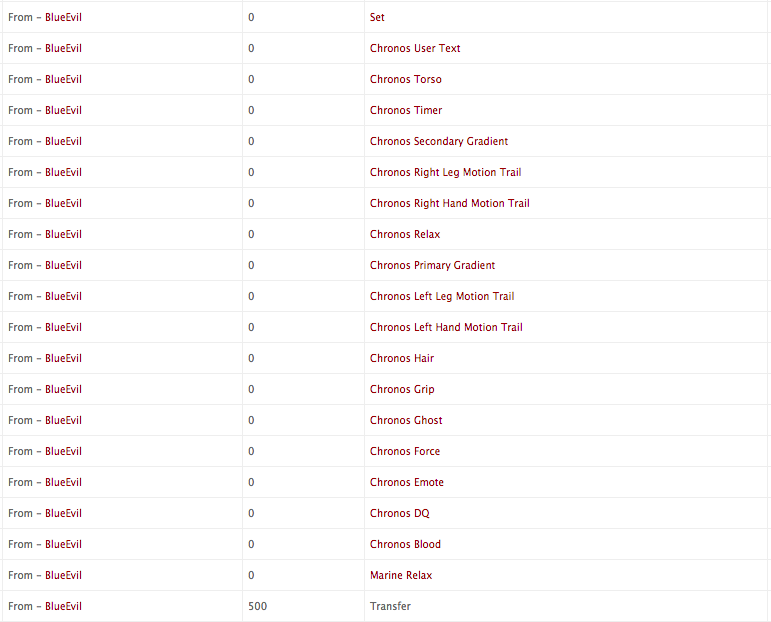
Task: Select Chronos Left Leg Motion Trail link
Action: pos(442,296)
